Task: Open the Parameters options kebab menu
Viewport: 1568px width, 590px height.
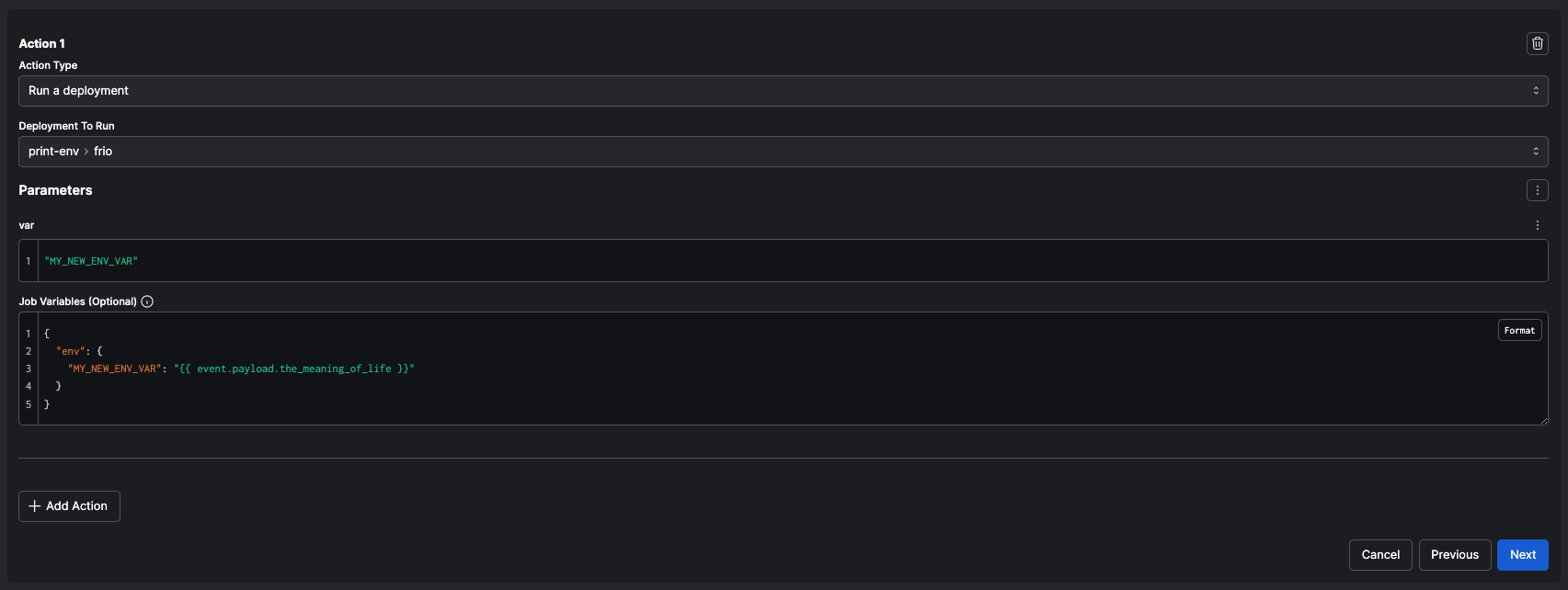Action: tap(1537, 189)
